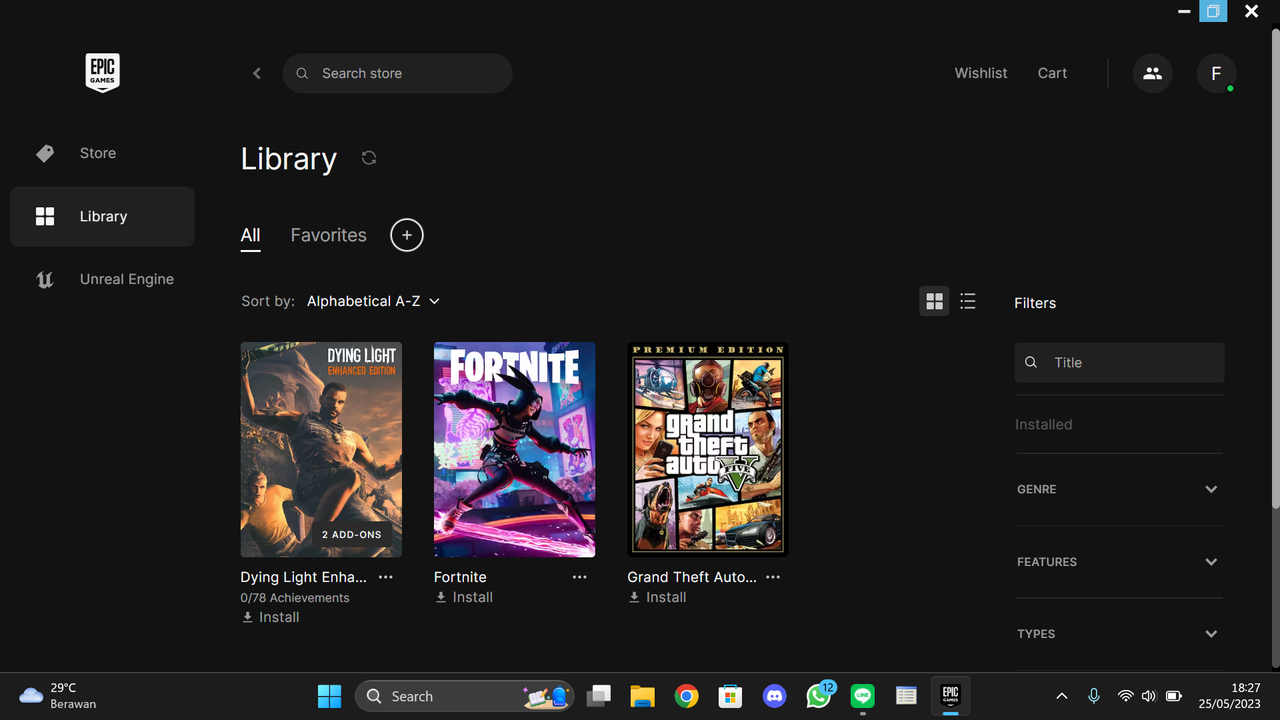Click the Epic Games logo
This screenshot has height=720, width=1280.
point(102,73)
